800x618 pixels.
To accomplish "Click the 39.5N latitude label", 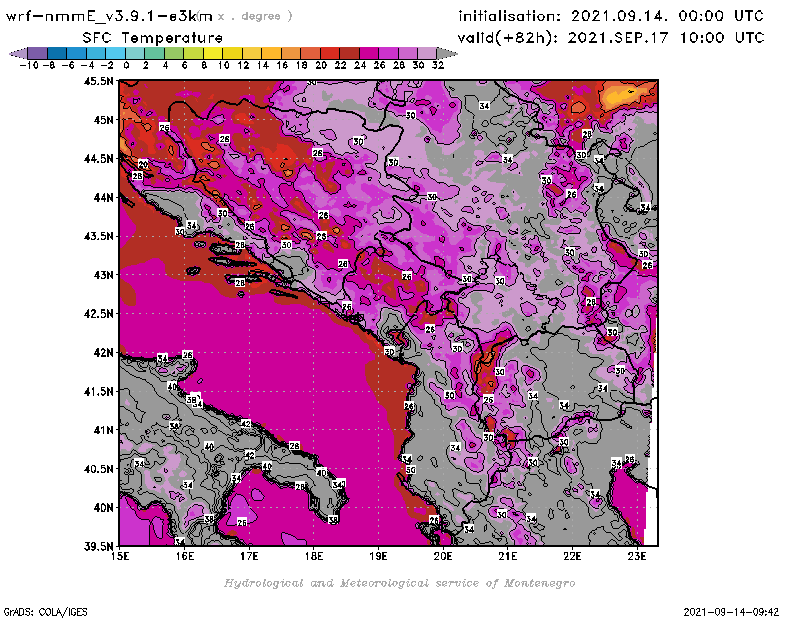I will click(x=98, y=547).
